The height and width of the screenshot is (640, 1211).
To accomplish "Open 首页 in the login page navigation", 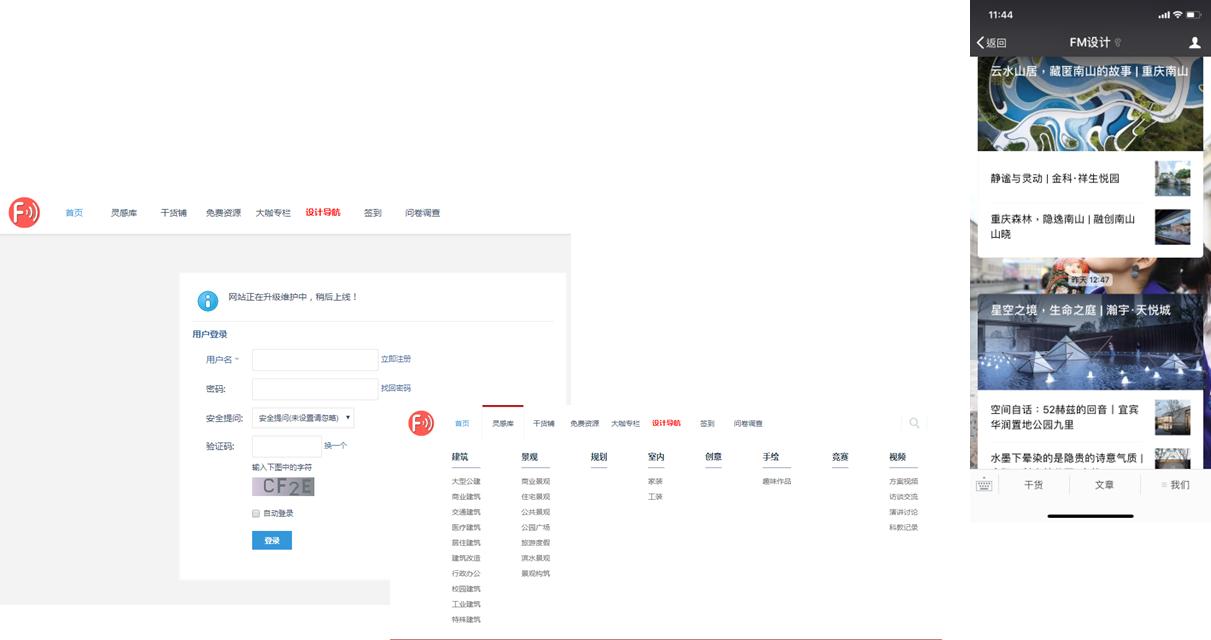I will click(x=74, y=213).
